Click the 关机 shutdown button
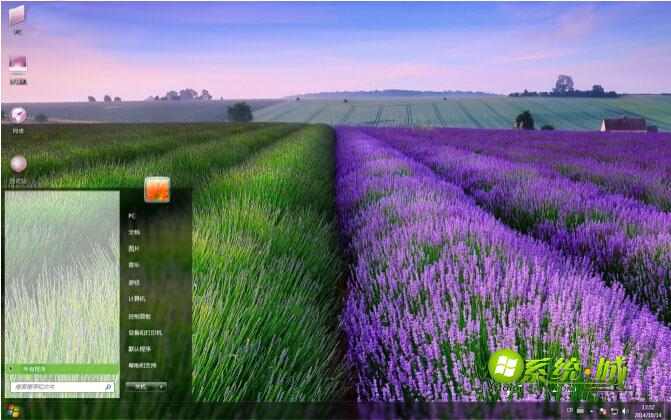 click(141, 386)
